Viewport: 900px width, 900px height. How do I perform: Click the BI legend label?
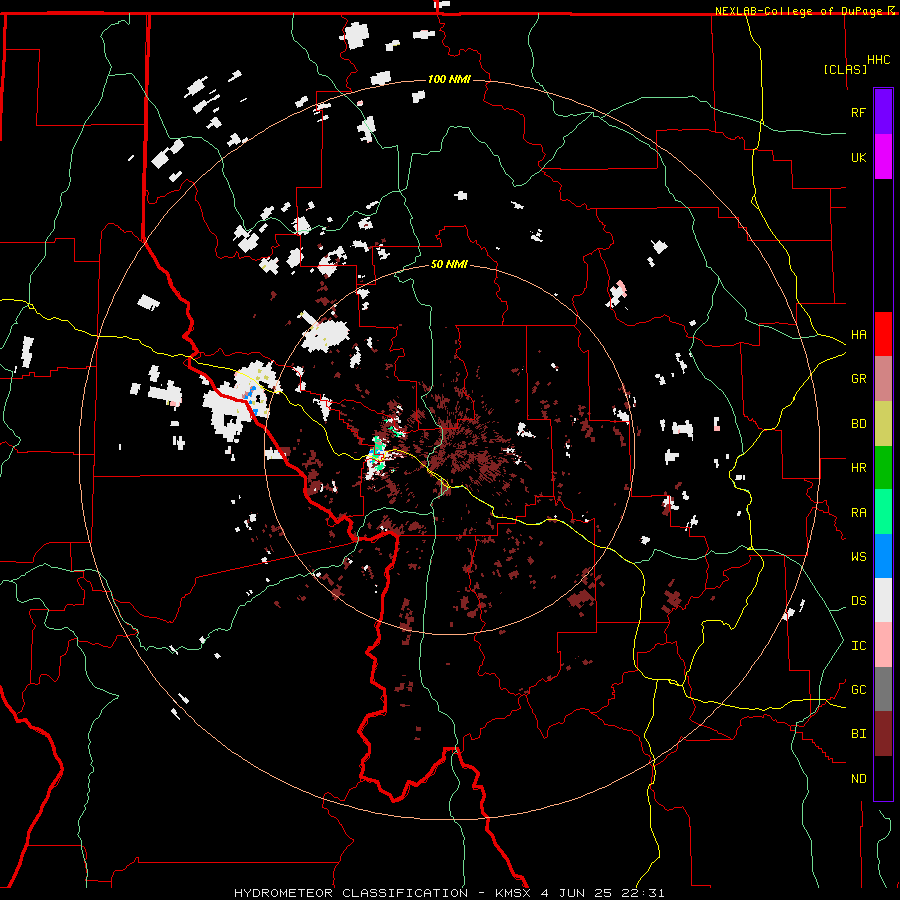[x=858, y=734]
